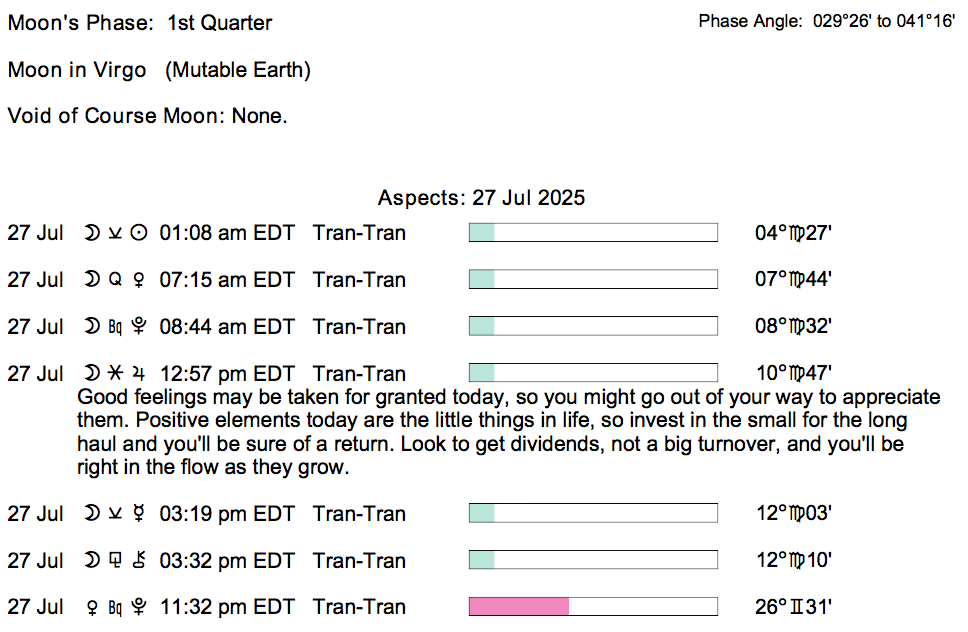This screenshot has width=968, height=632.
Task: Select the Moon glyph in the 01:08 am row
Action: pyautogui.click(x=92, y=233)
